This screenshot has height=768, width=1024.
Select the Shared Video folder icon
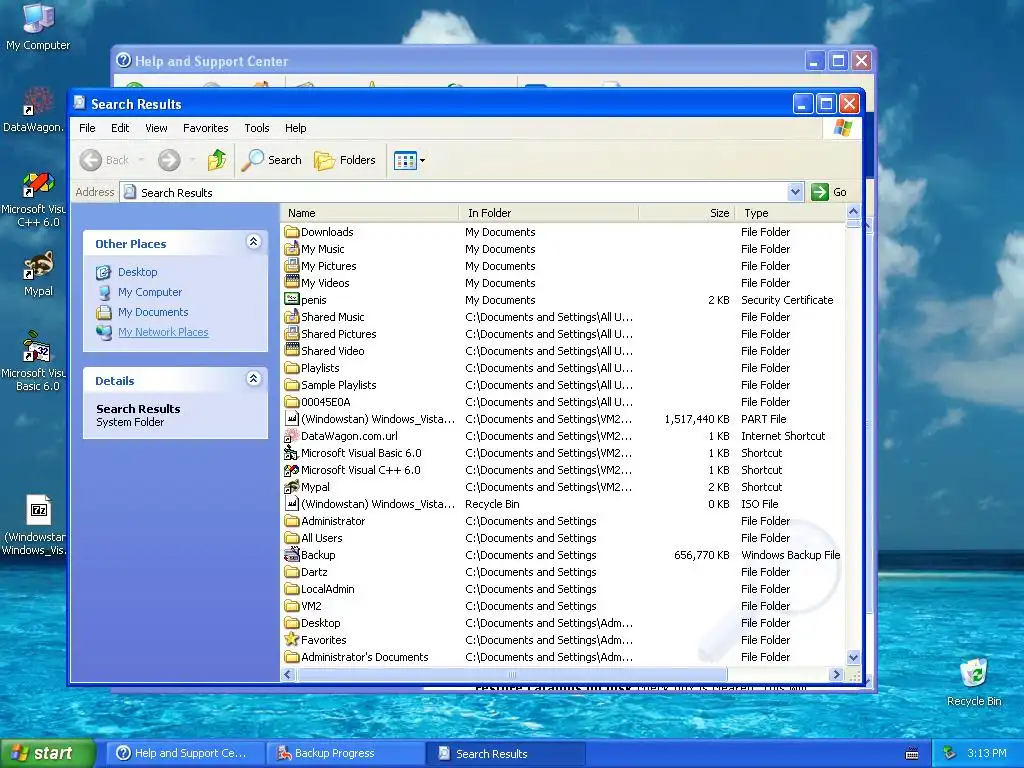(291, 351)
